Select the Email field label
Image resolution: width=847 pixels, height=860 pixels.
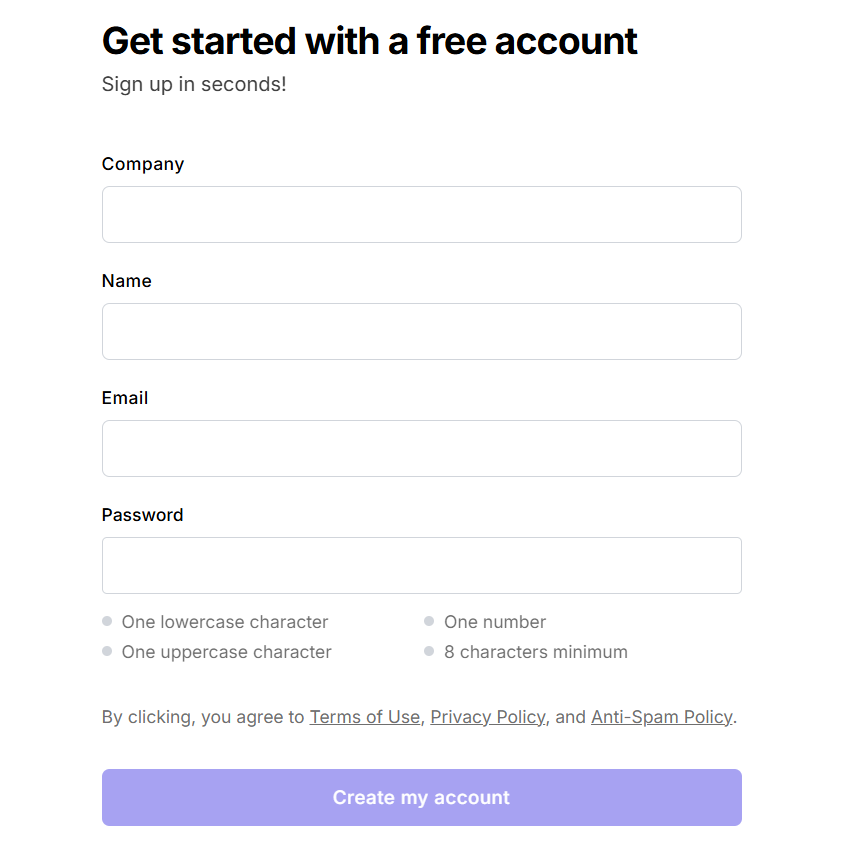coord(124,398)
